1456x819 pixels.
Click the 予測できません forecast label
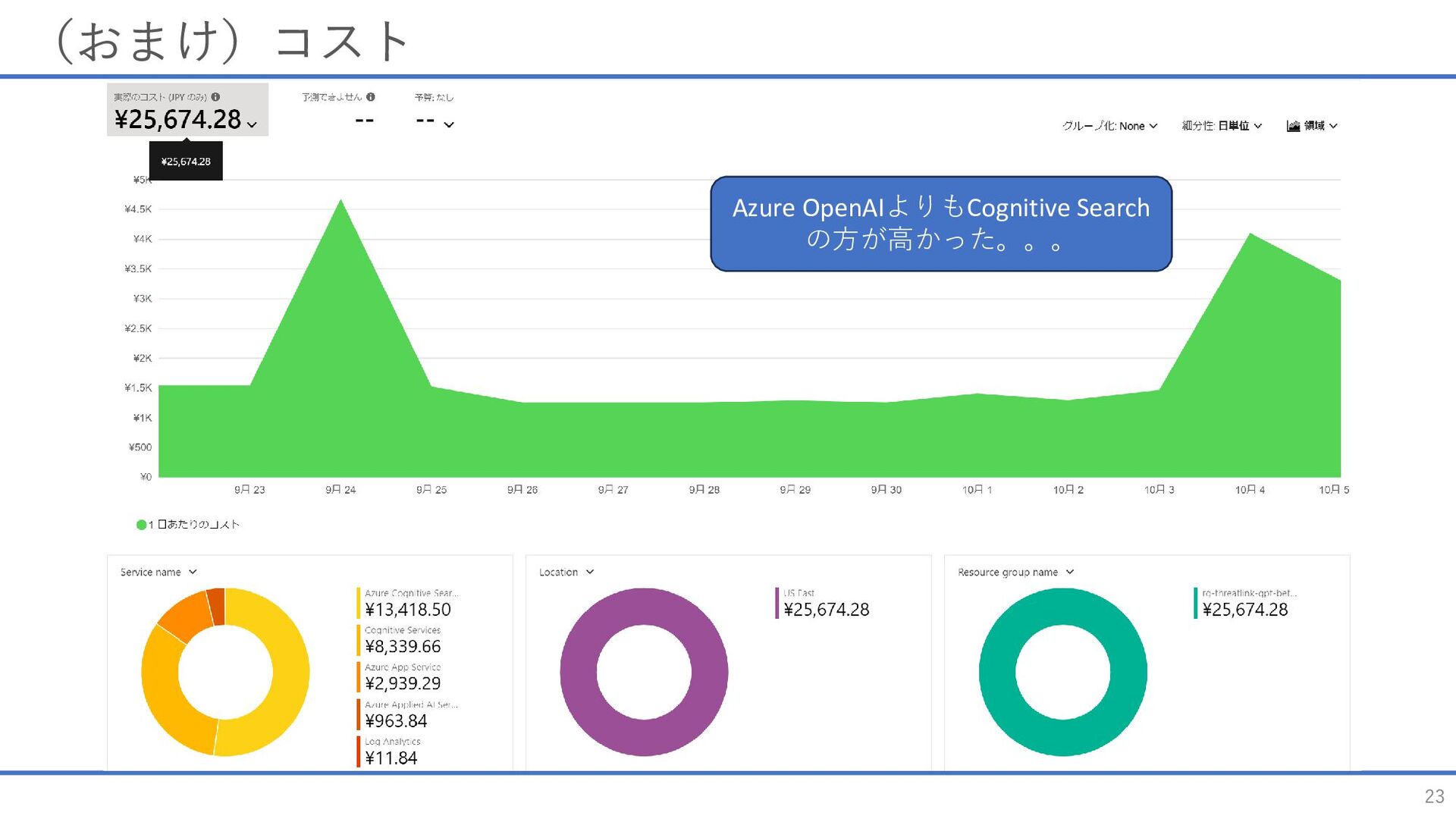(x=332, y=97)
